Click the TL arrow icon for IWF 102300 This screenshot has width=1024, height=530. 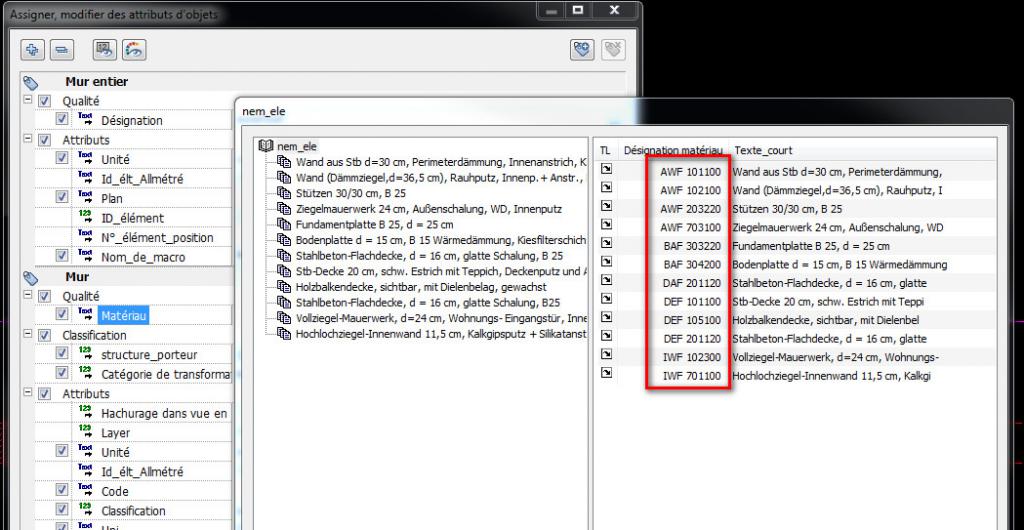(x=607, y=354)
